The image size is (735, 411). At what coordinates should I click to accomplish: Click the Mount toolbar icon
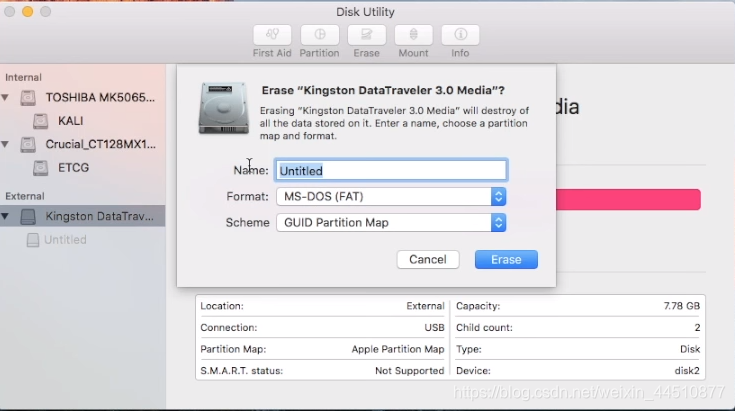tap(413, 35)
